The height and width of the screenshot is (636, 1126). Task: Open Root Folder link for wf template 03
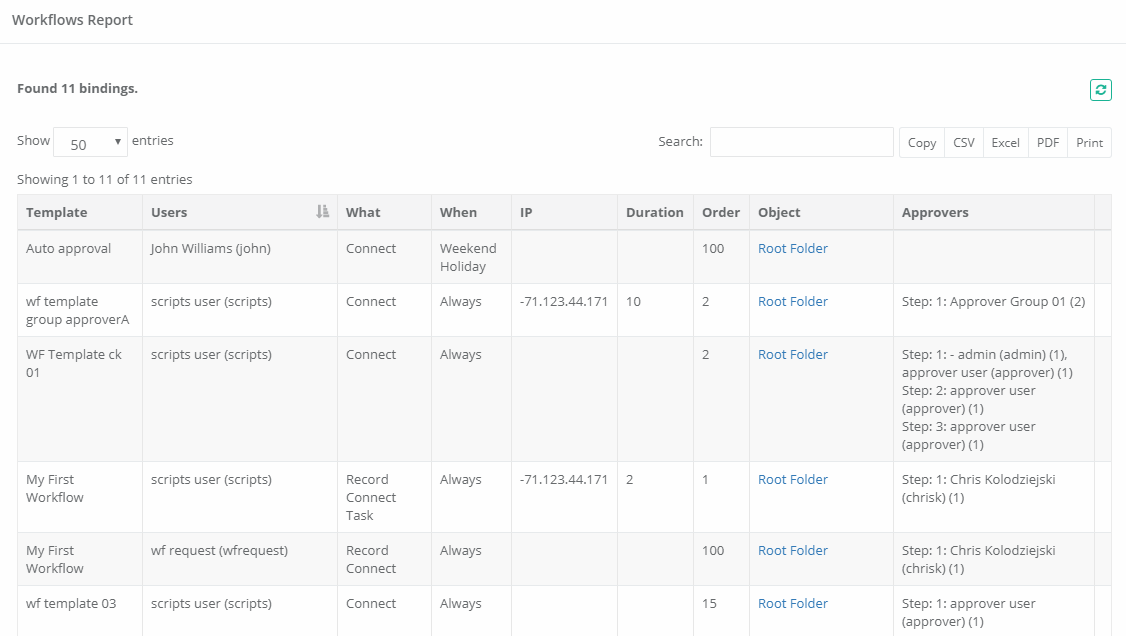[x=793, y=604]
